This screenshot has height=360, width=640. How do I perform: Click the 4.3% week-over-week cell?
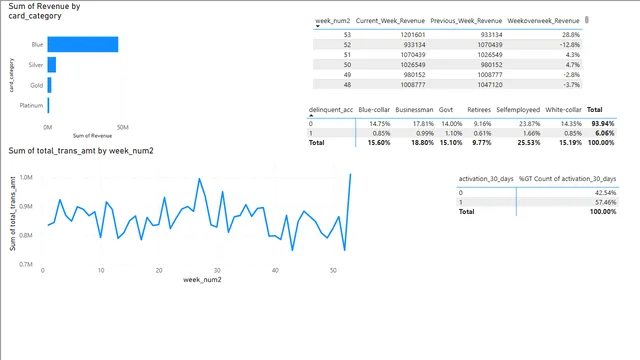[573, 55]
